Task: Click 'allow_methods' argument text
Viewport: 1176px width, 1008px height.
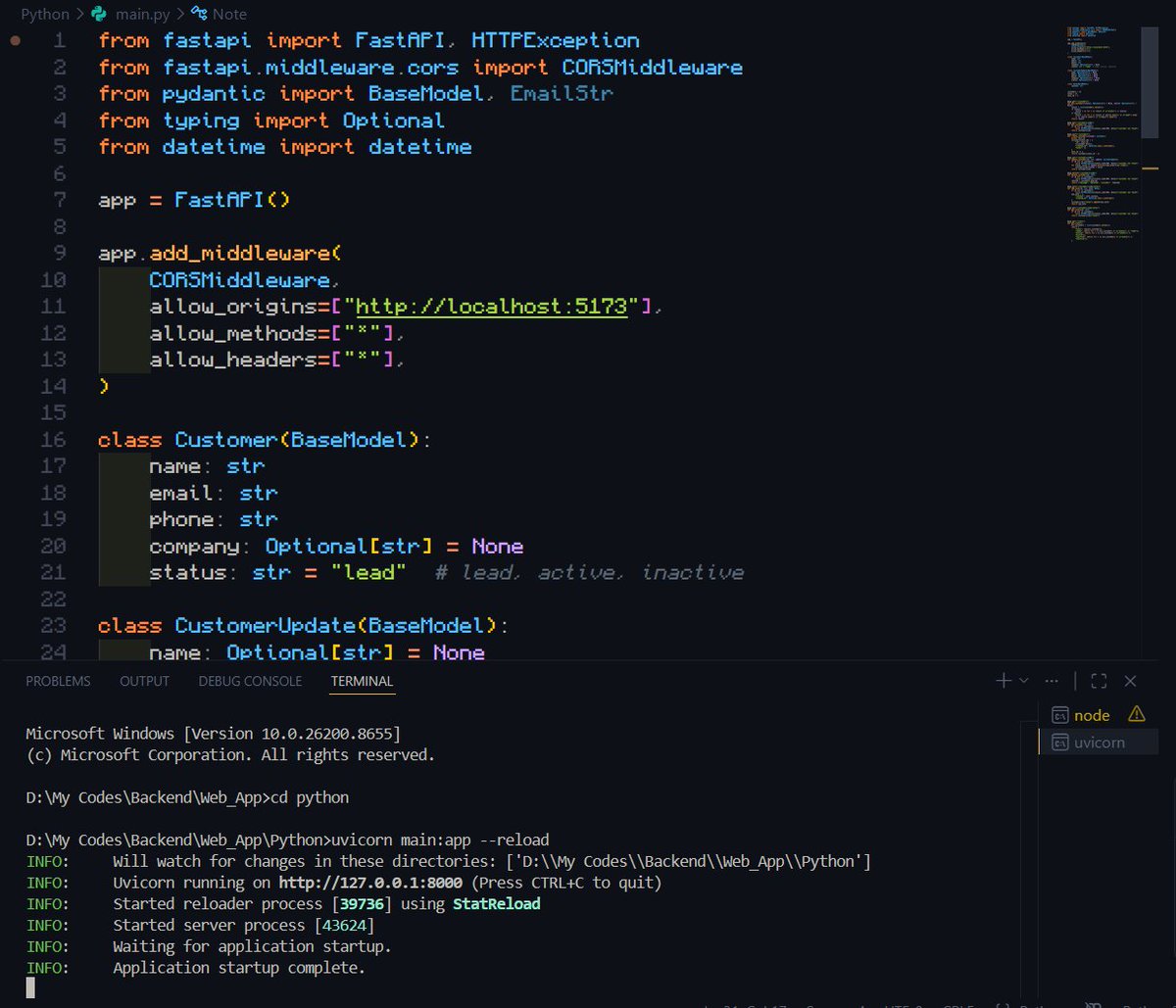Action: tap(233, 334)
